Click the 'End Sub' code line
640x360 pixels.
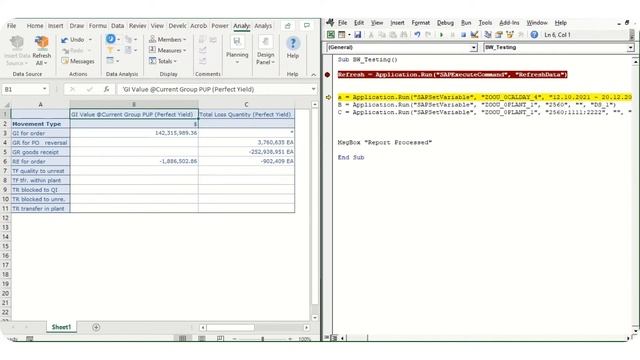tap(351, 157)
